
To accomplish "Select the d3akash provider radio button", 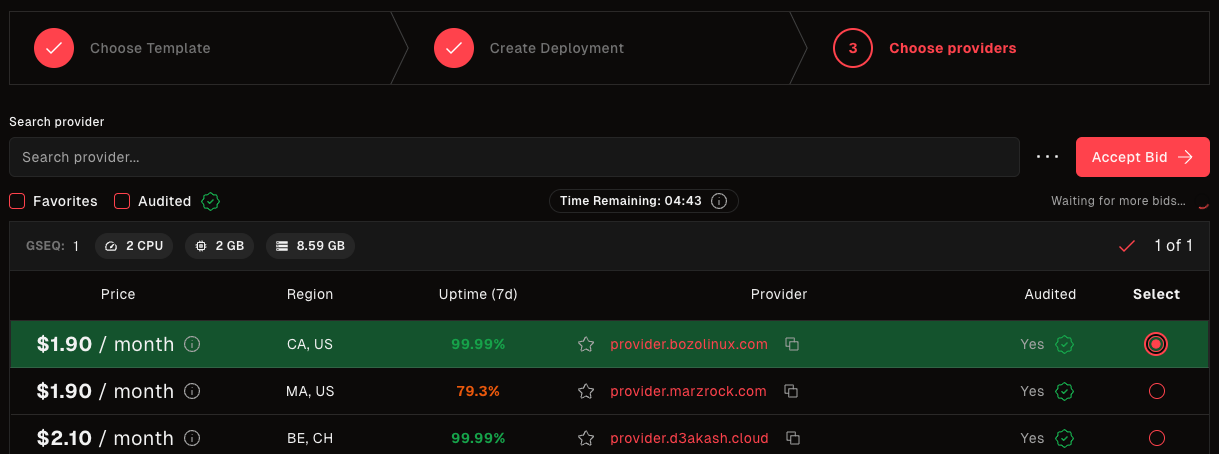I will point(1157,438).
